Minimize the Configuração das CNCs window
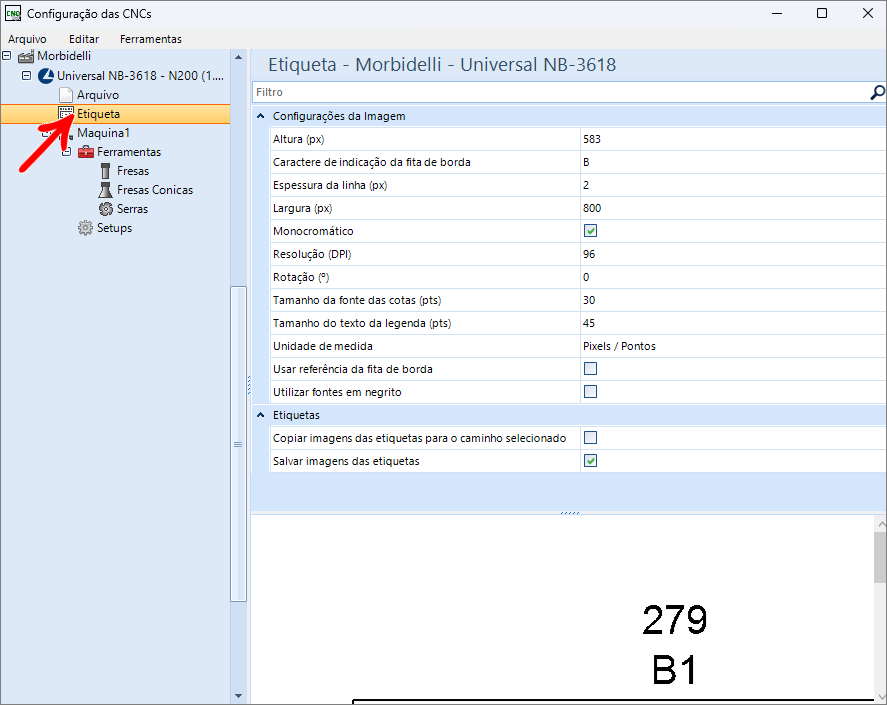 [x=777, y=14]
